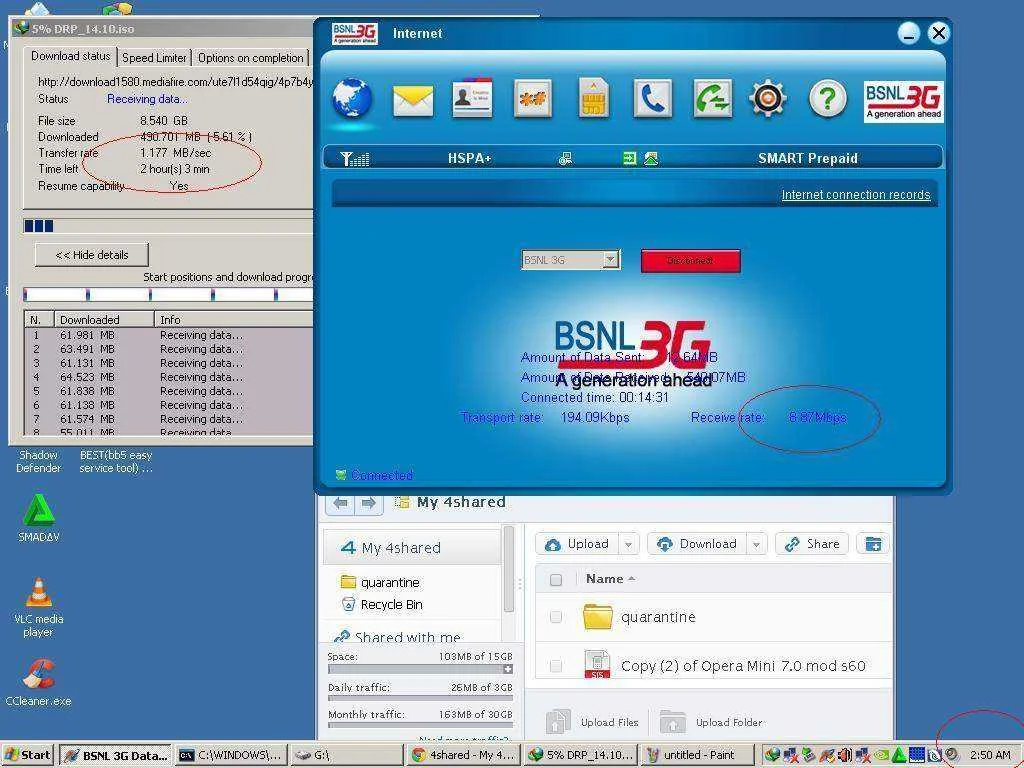Click the 4shared Upload button

[577, 544]
